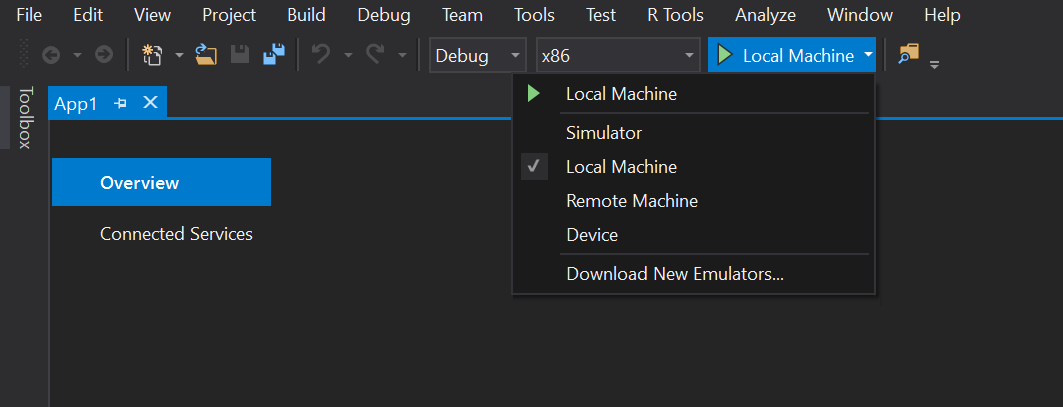The width and height of the screenshot is (1063, 407).
Task: Open the Debug configuration dropdown
Action: [x=477, y=56]
